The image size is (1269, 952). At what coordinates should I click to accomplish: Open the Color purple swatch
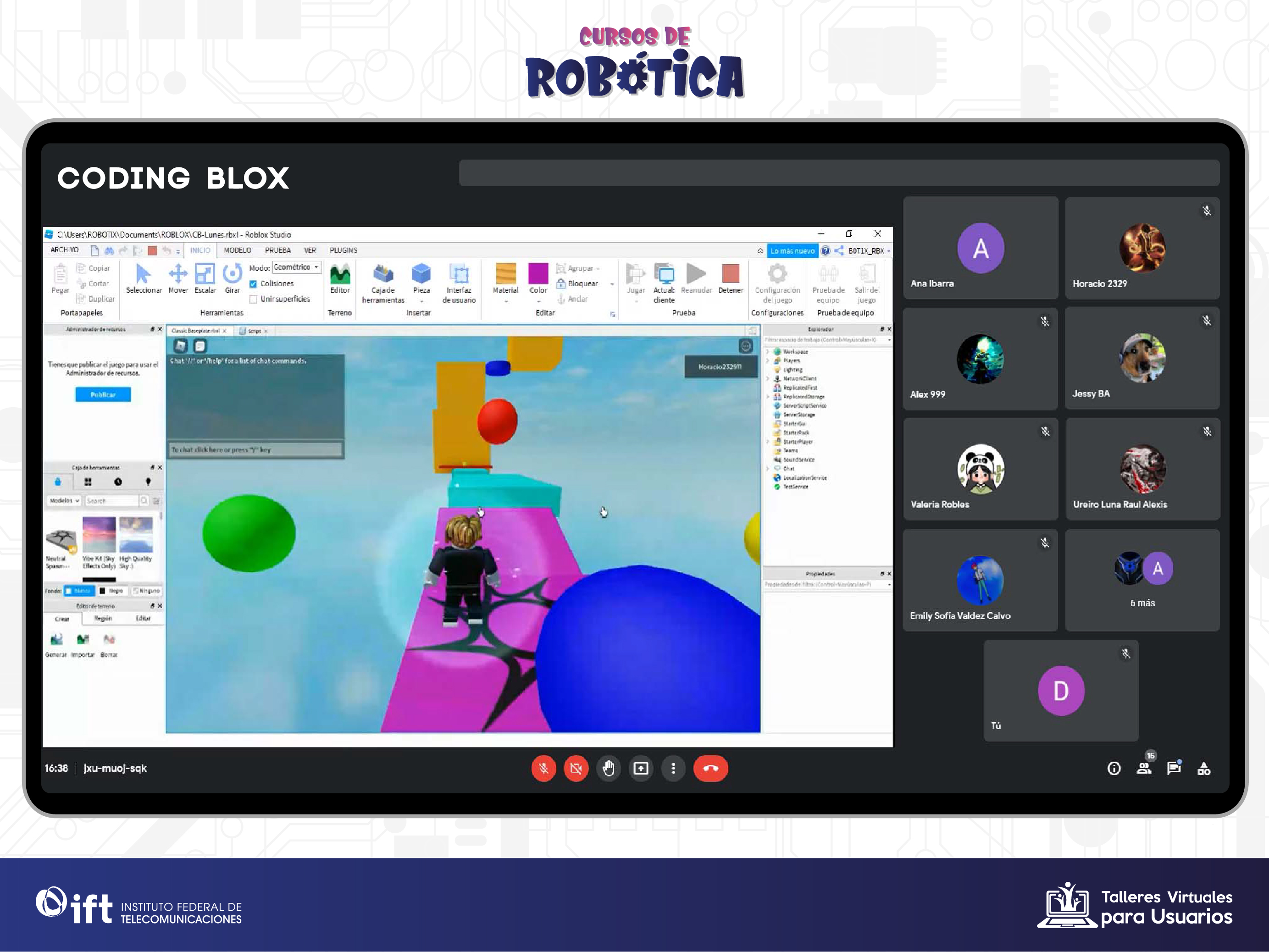(538, 274)
